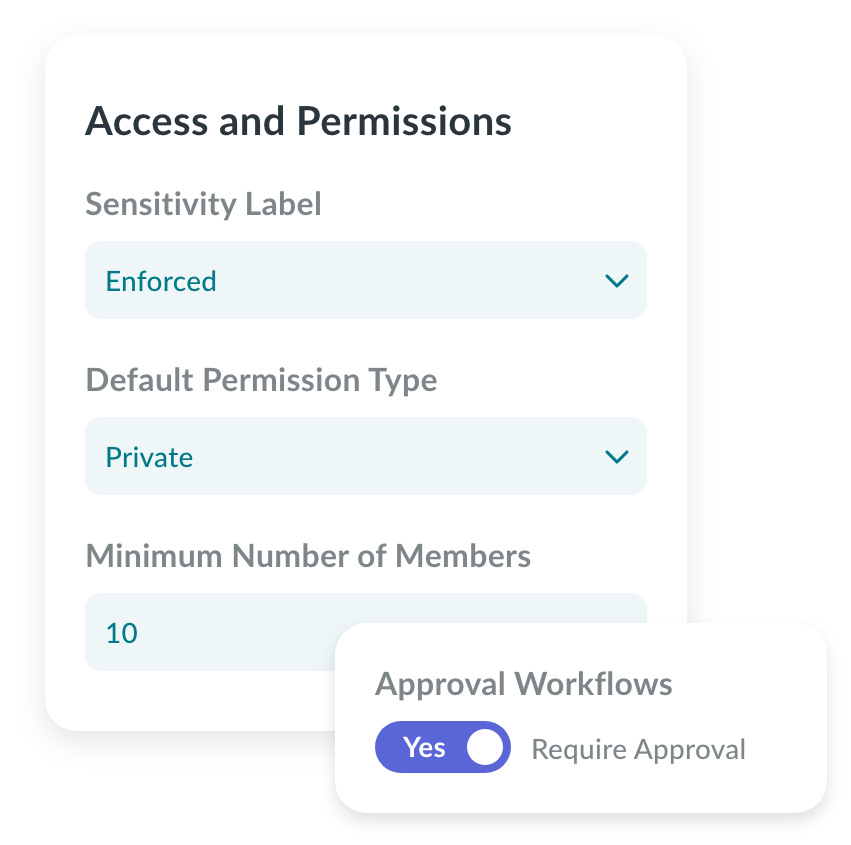Click the Default Permission Type label
The image size is (851, 845).
tap(262, 380)
